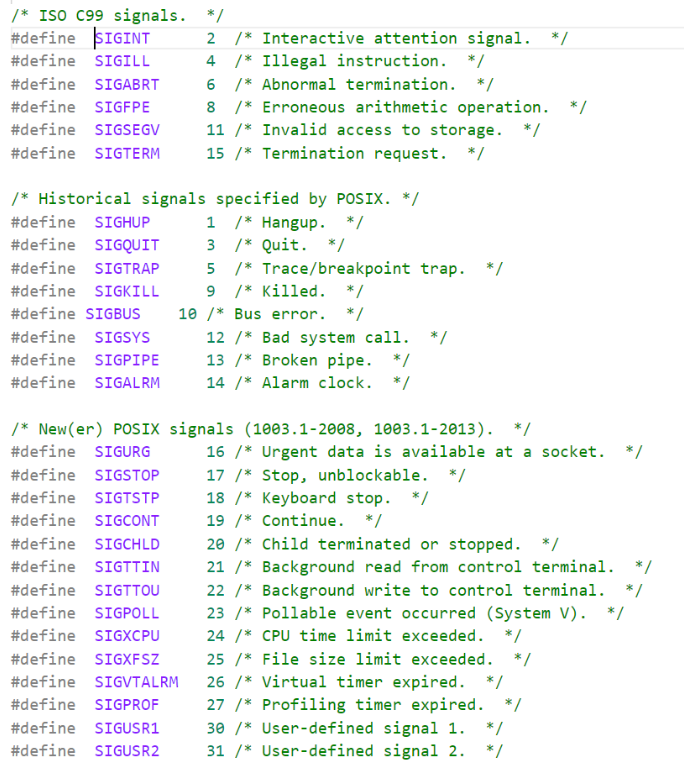Click on SIGSYS macro name
Screen dimensions: 684x766
122,338
